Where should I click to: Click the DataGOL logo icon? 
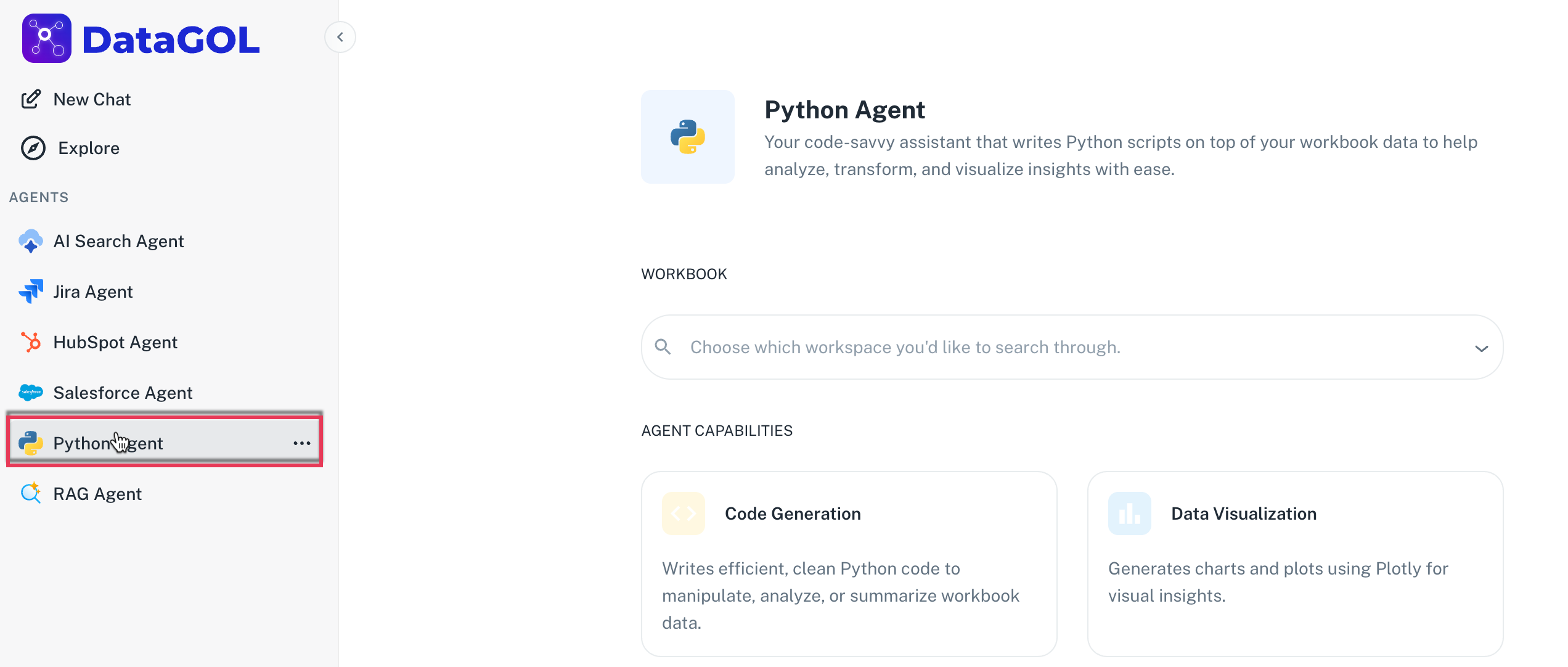pos(47,38)
